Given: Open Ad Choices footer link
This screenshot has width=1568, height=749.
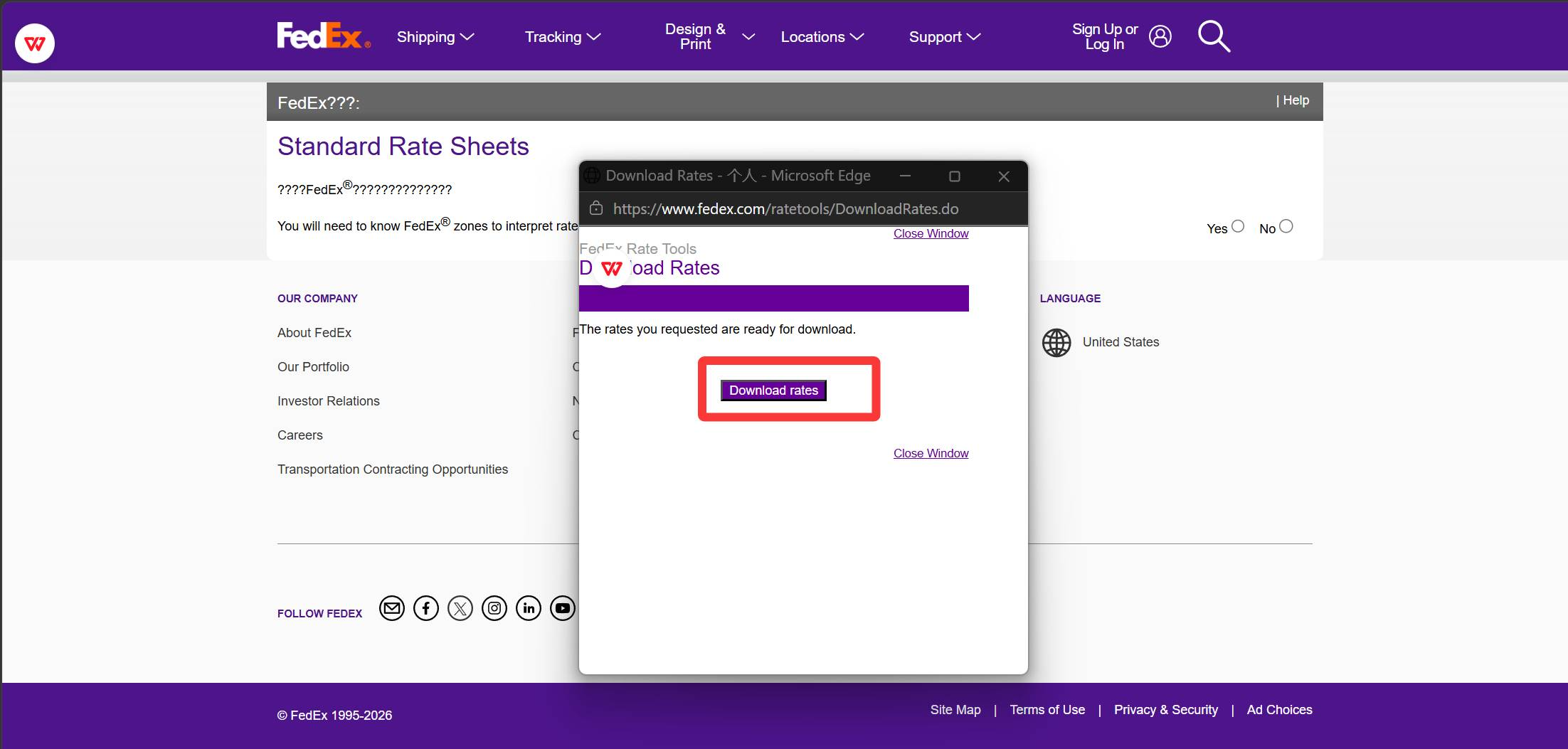Looking at the screenshot, I should [x=1279, y=710].
